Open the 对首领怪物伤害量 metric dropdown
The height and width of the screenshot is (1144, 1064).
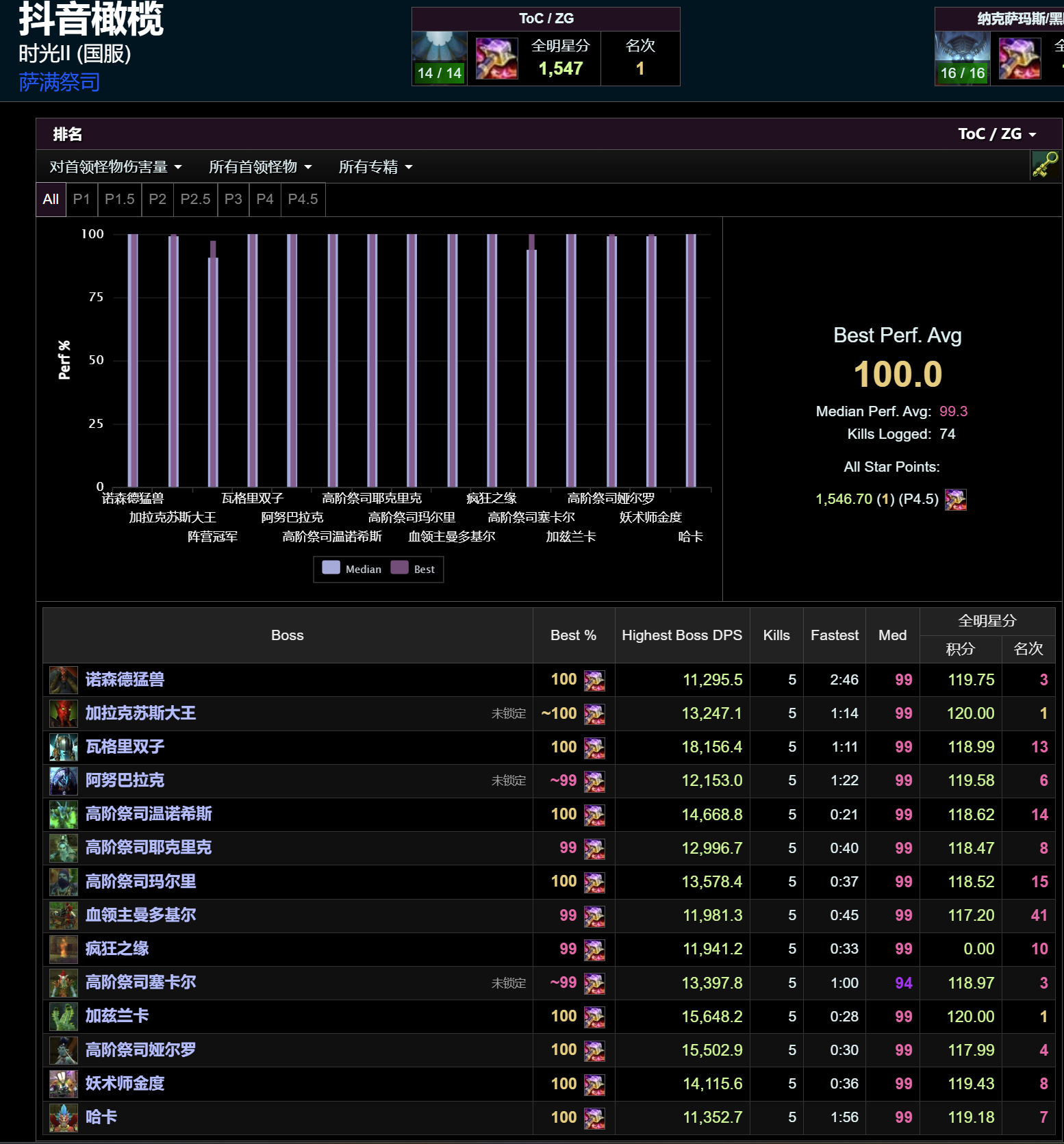(116, 166)
